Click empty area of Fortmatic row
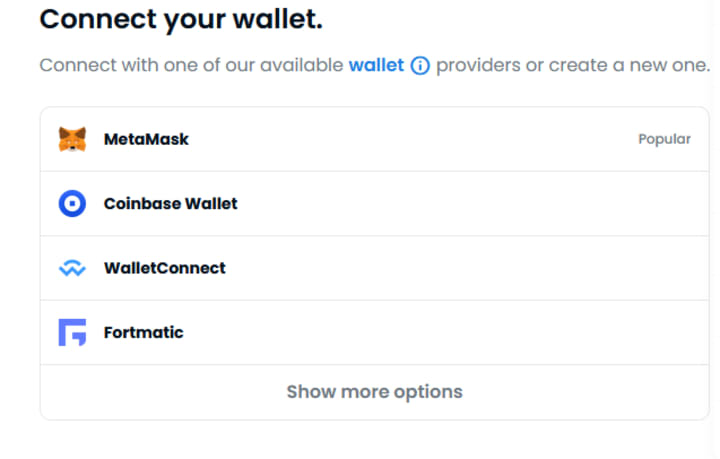The width and height of the screenshot is (720, 459). pos(450,333)
